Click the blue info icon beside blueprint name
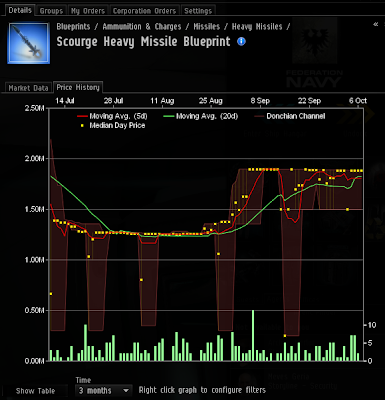Viewport: 385px width, 400px height. point(241,42)
